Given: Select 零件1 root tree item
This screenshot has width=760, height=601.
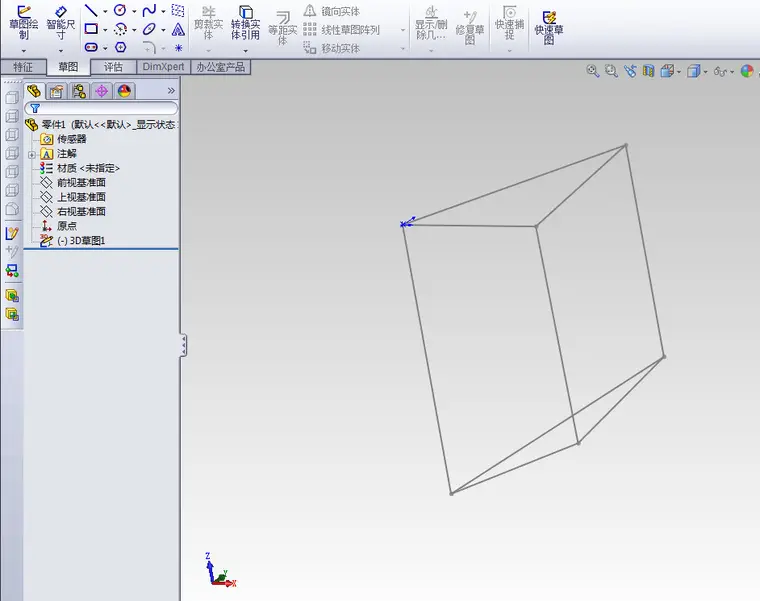Looking at the screenshot, I should click(x=101, y=125).
